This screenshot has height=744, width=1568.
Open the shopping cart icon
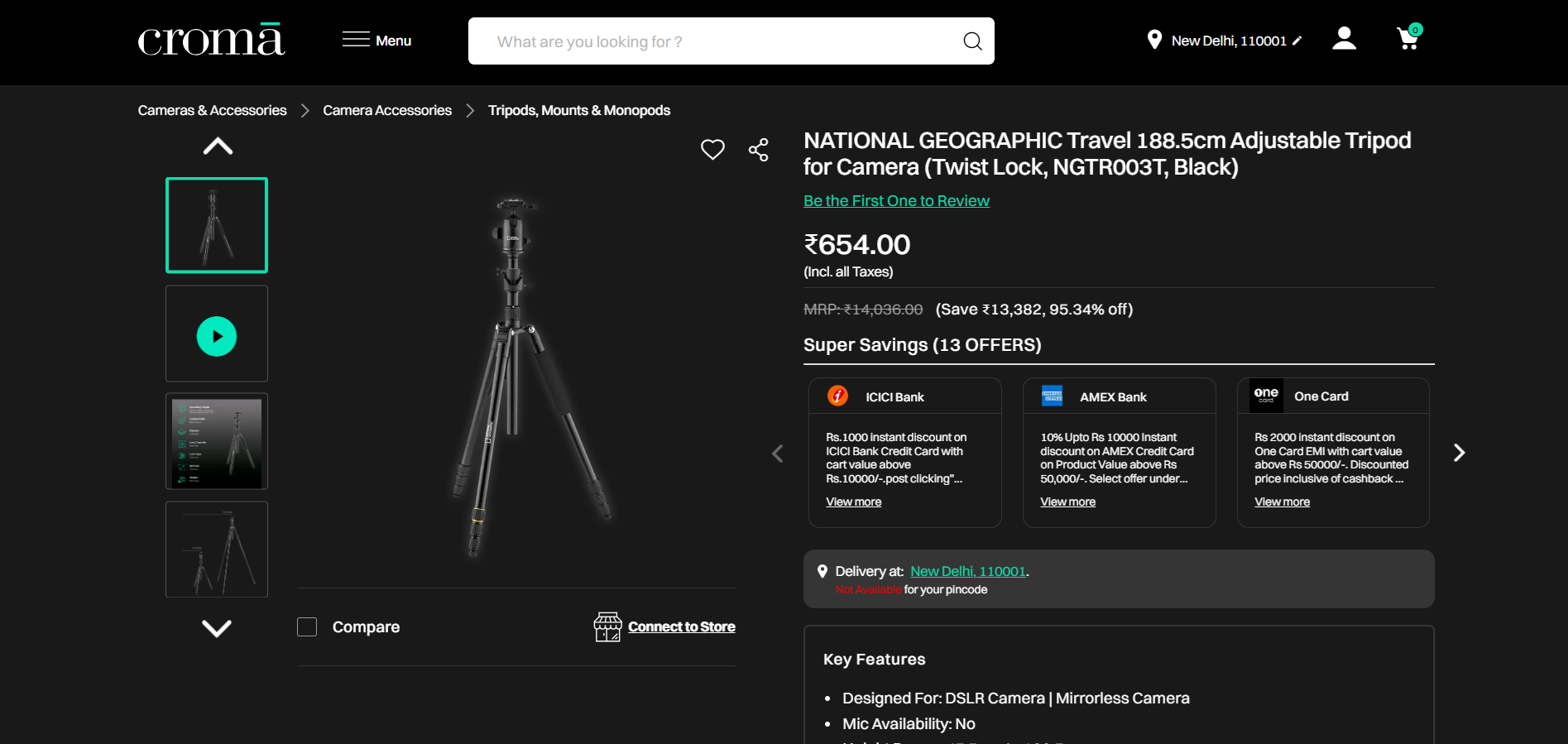coord(1408,39)
